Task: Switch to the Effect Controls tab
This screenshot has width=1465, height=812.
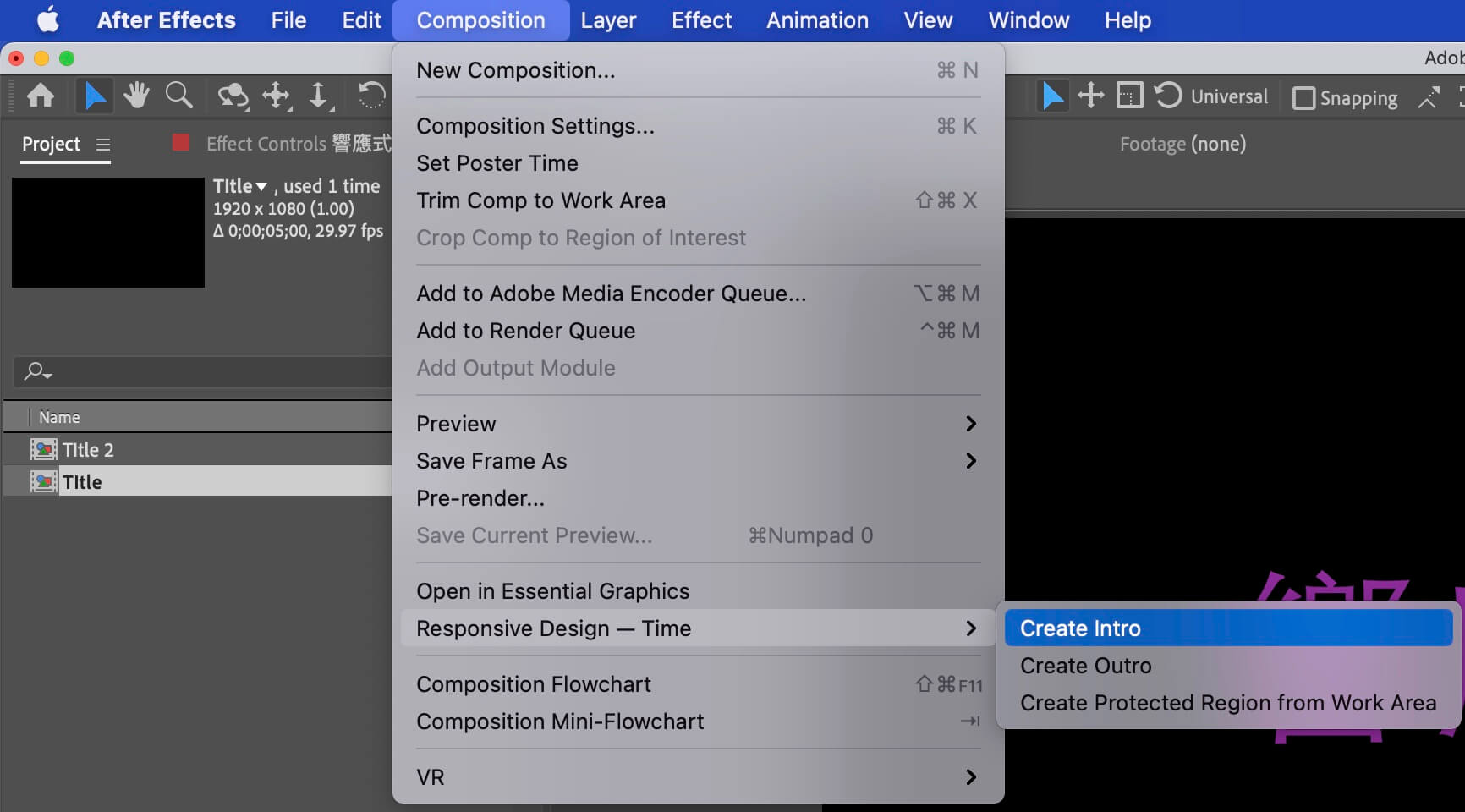Action: click(299, 144)
